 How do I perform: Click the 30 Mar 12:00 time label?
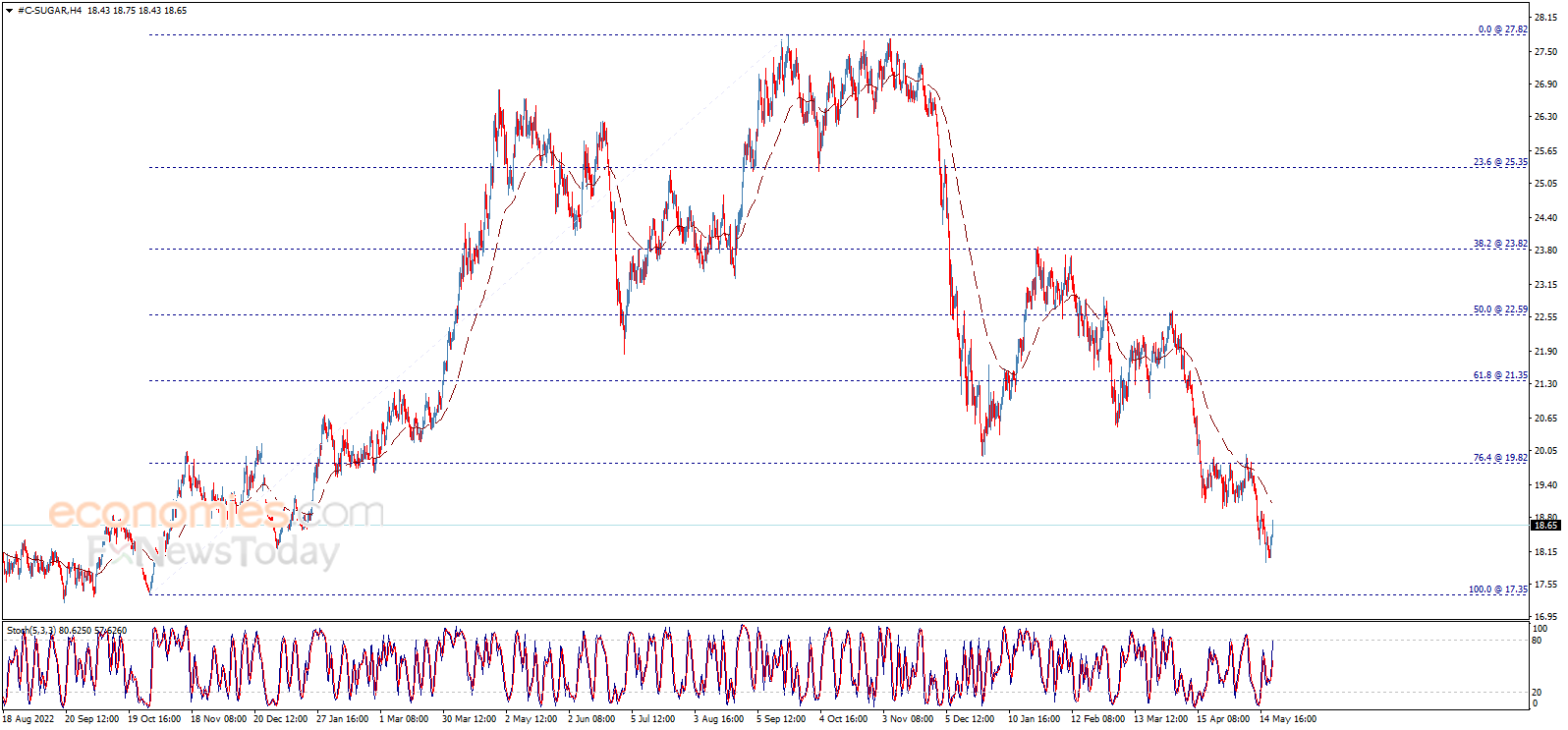[x=472, y=718]
